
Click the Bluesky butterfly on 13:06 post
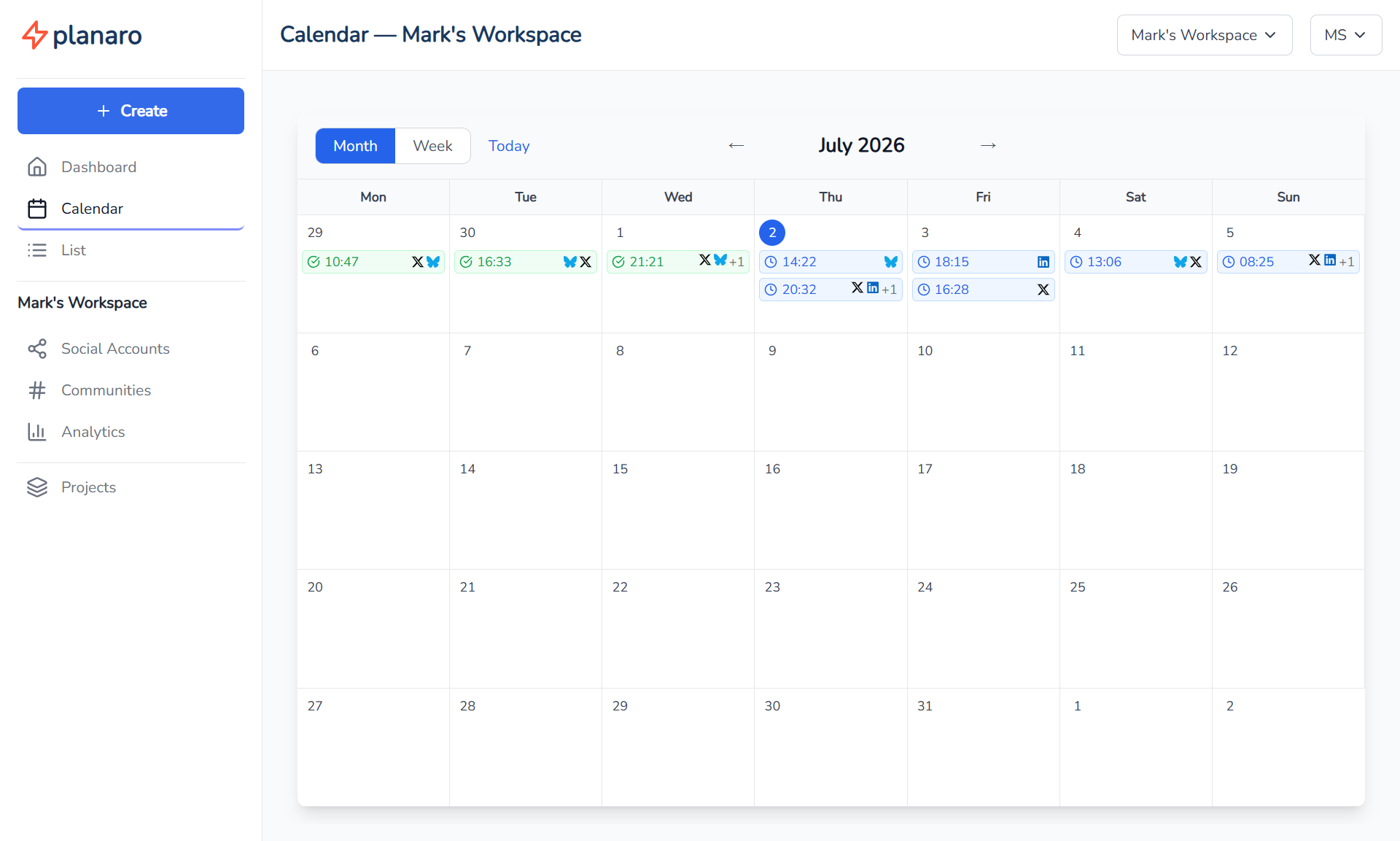coord(1181,262)
